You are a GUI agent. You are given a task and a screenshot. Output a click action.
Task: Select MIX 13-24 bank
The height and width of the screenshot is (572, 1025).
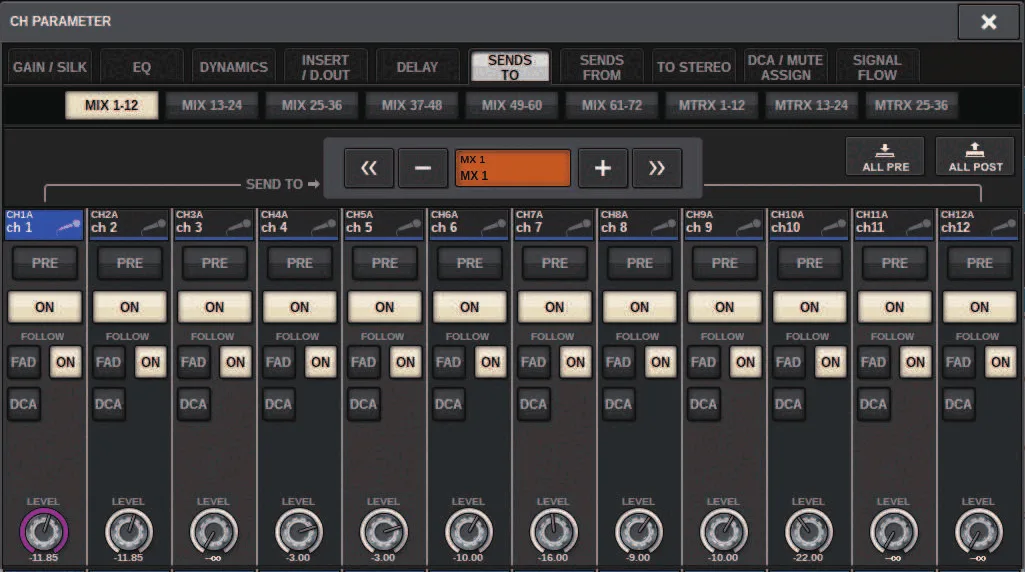(x=212, y=105)
